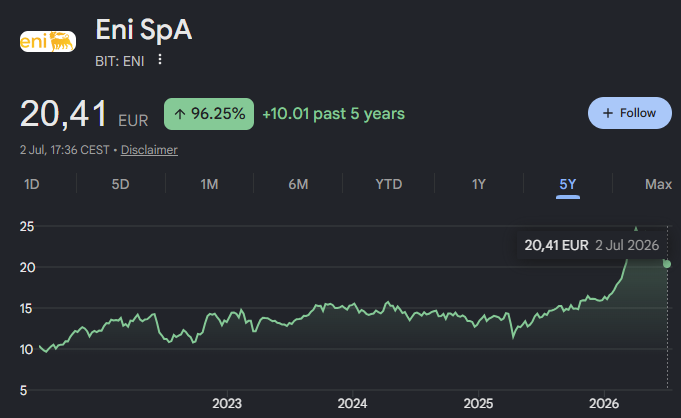Viewport: 681px width, 418px height.
Task: Select the 1Y time range tab
Action: click(479, 184)
